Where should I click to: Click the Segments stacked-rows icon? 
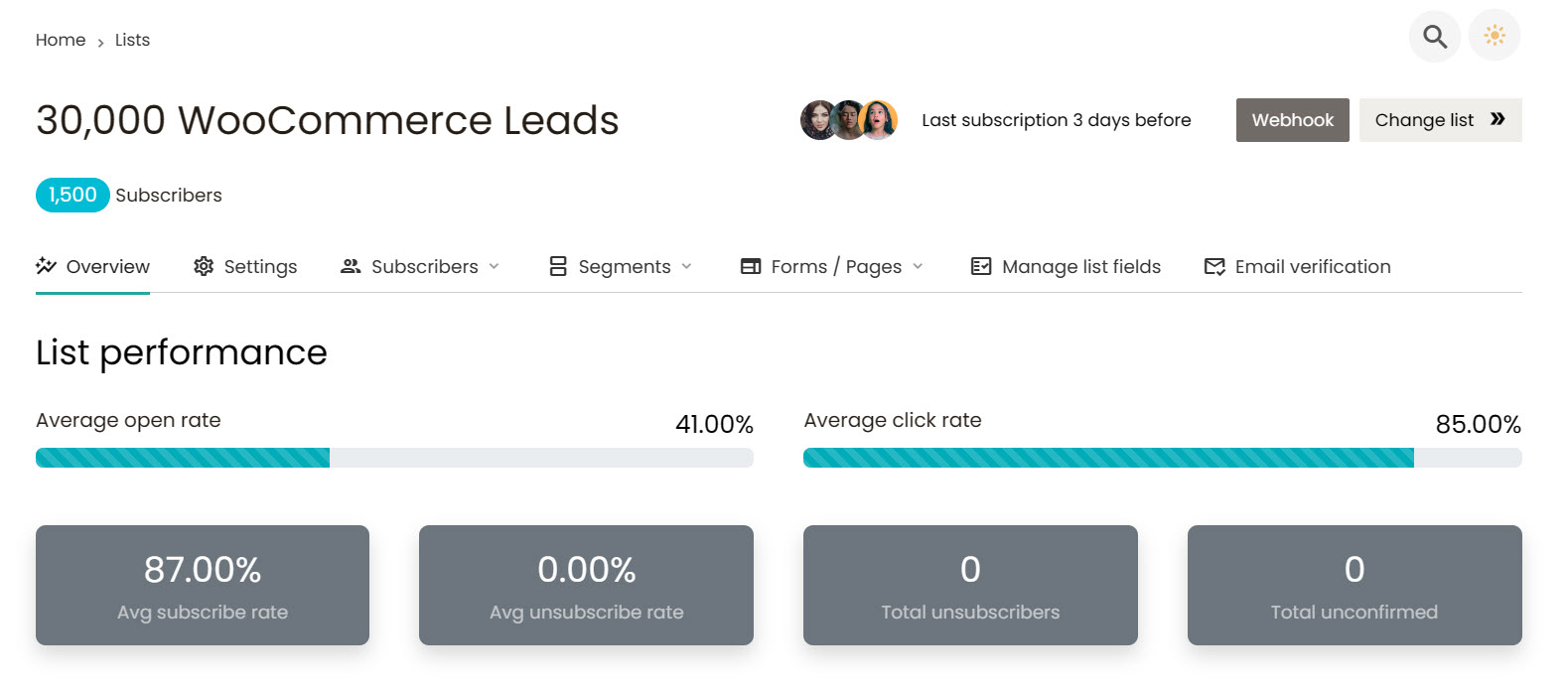click(558, 266)
